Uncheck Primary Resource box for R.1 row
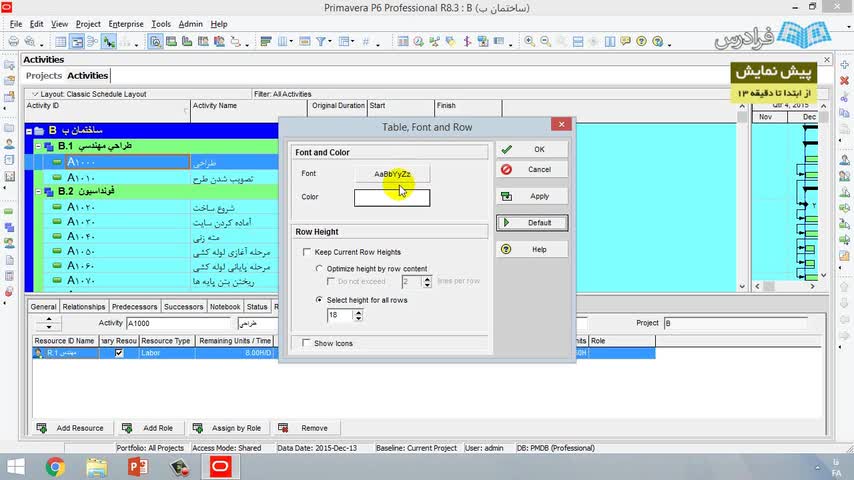The width and height of the screenshot is (854, 480). pos(119,353)
